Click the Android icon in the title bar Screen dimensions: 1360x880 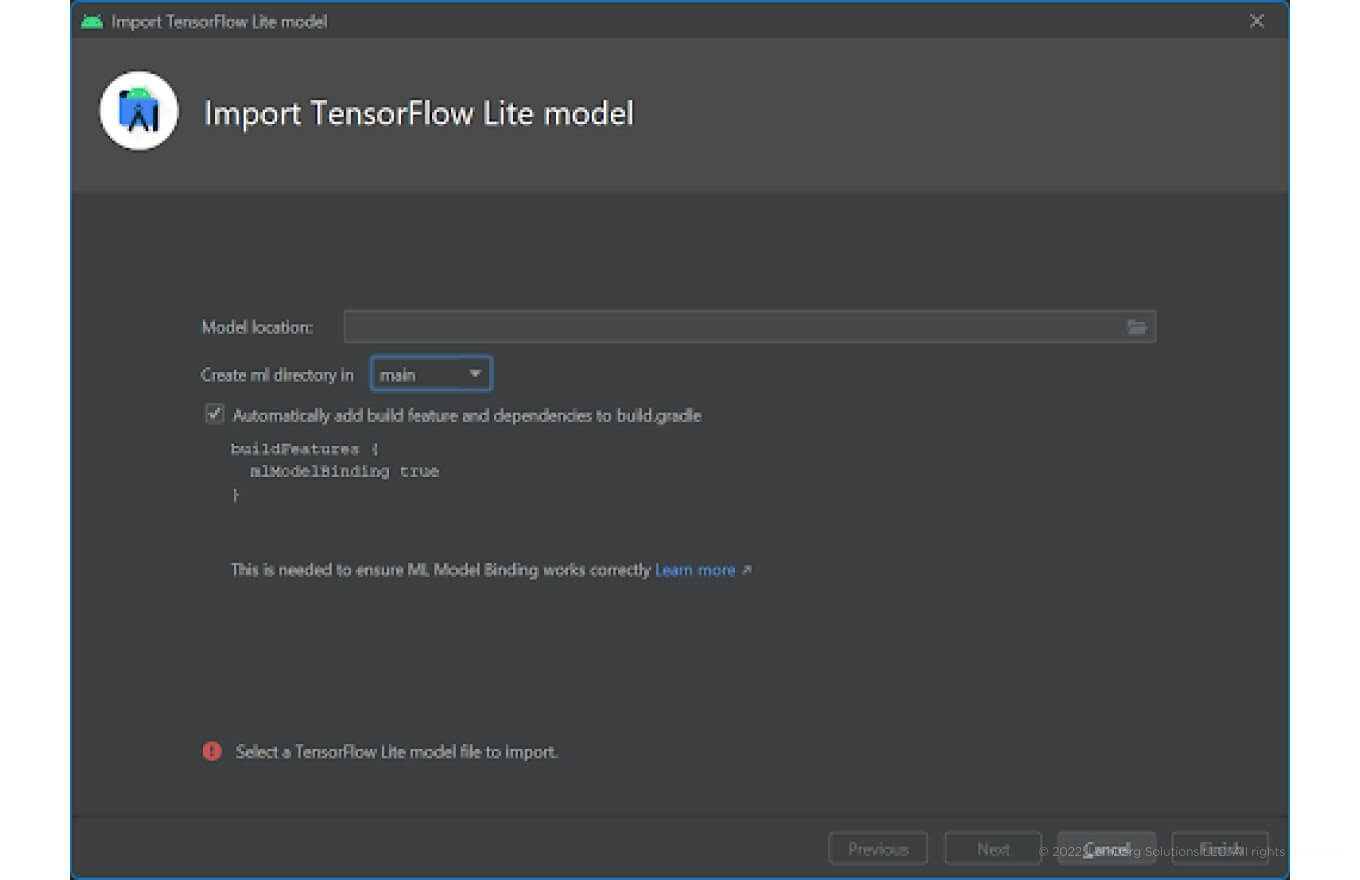[92, 21]
